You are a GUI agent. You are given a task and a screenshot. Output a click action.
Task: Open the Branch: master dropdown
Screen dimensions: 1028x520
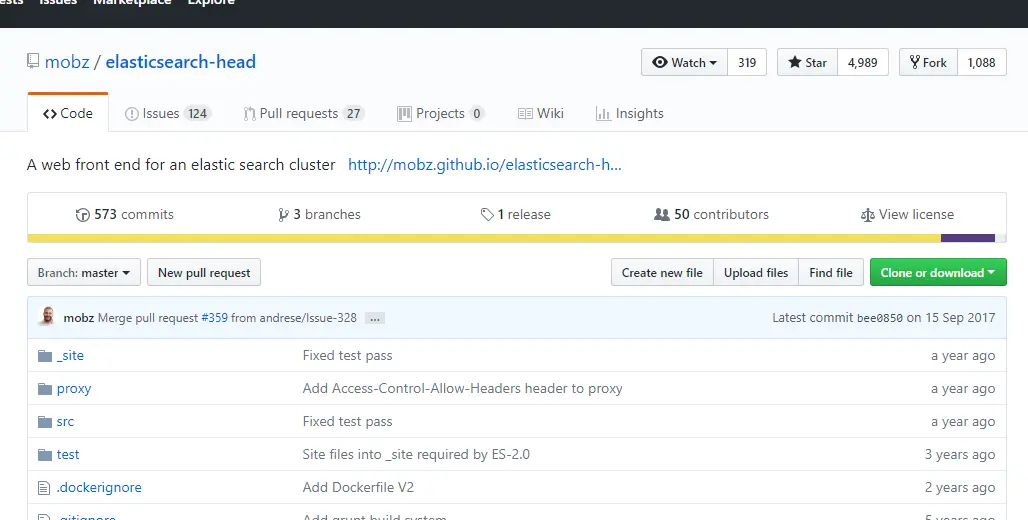point(84,273)
